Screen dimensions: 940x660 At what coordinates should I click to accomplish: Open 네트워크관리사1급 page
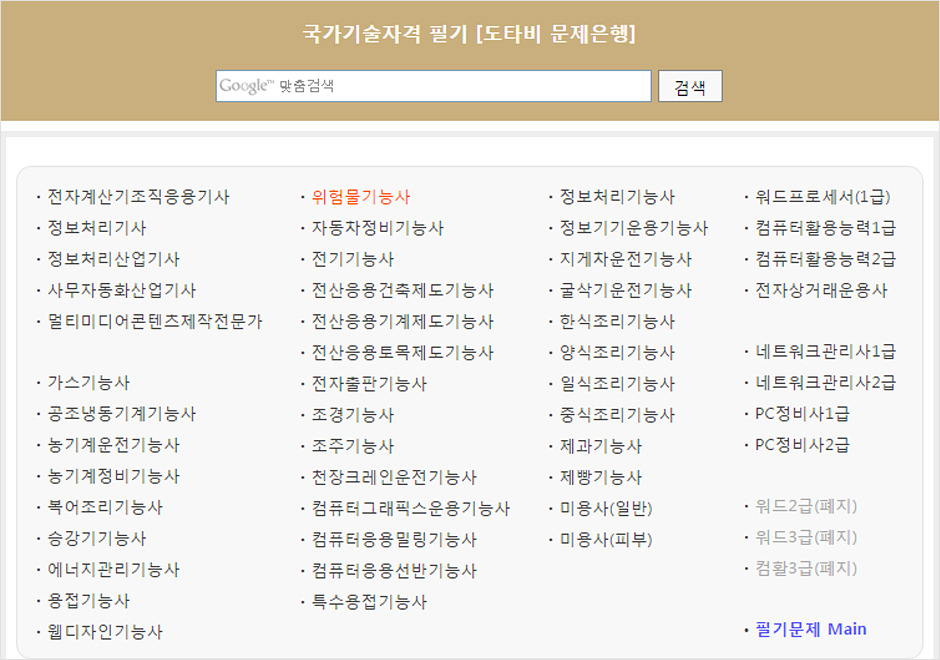click(x=812, y=351)
